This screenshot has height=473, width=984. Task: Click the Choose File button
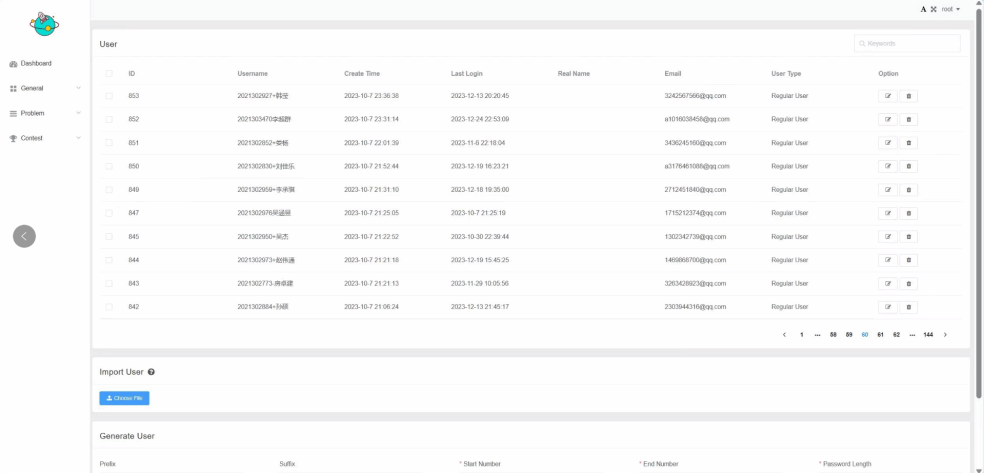(x=124, y=398)
